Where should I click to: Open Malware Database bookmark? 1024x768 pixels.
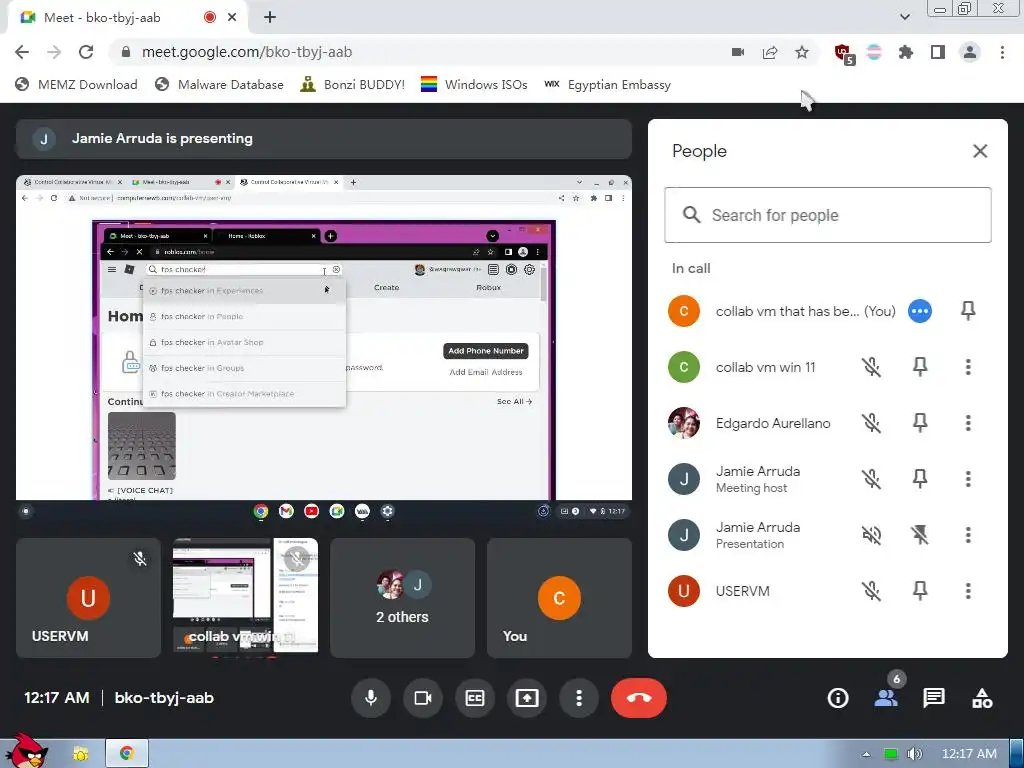pos(219,85)
